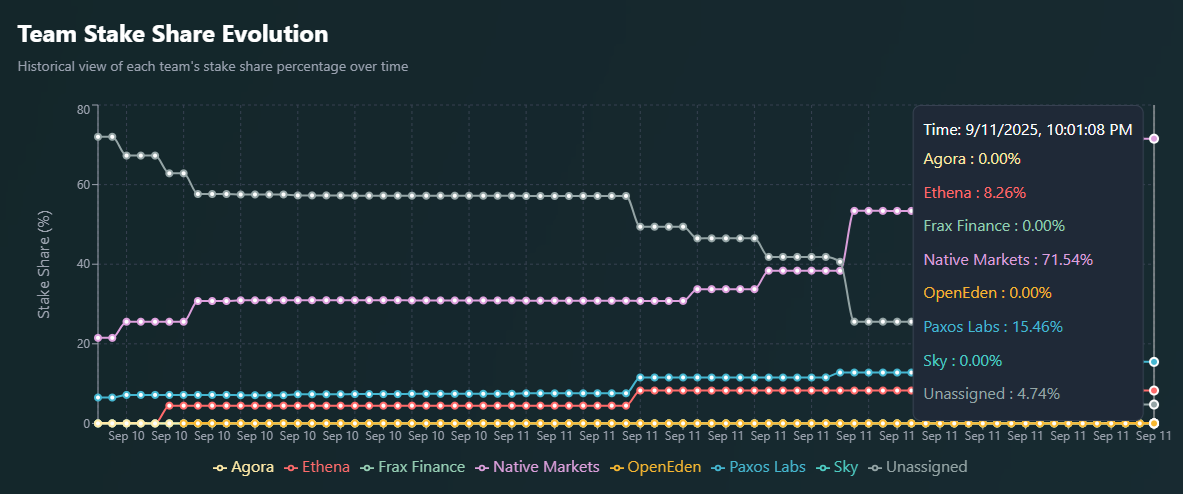Click the red Ethena endpoint at right edge
Image resolution: width=1183 pixels, height=494 pixels.
pos(1154,390)
